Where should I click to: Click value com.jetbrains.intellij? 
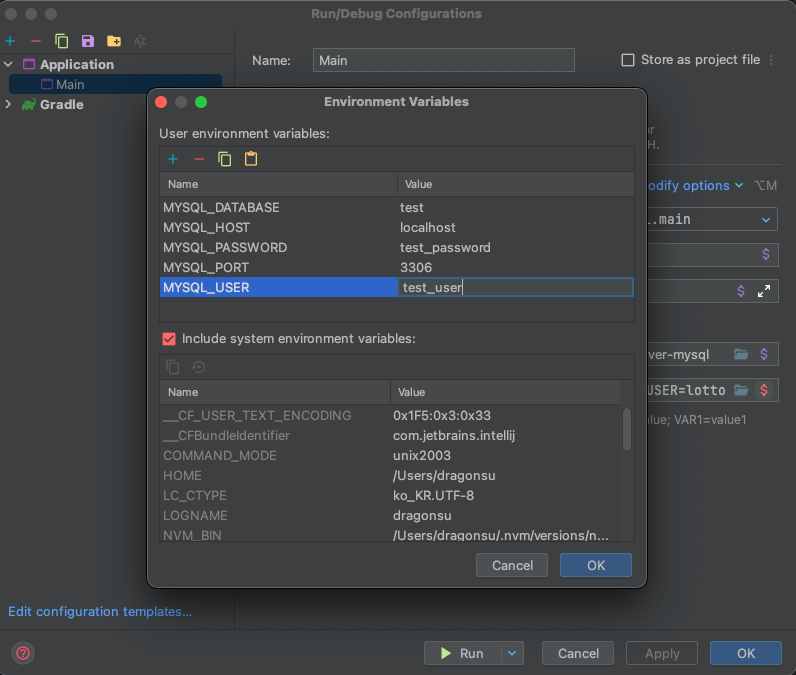pyautogui.click(x=454, y=435)
